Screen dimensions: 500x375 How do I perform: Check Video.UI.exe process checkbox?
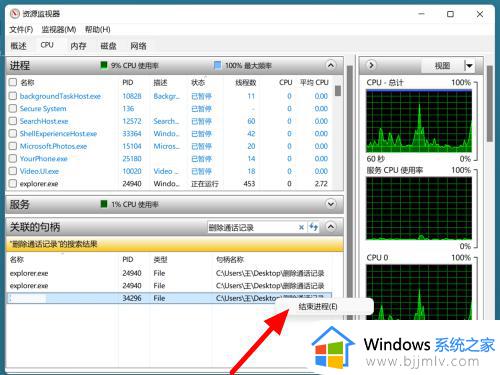(13, 171)
